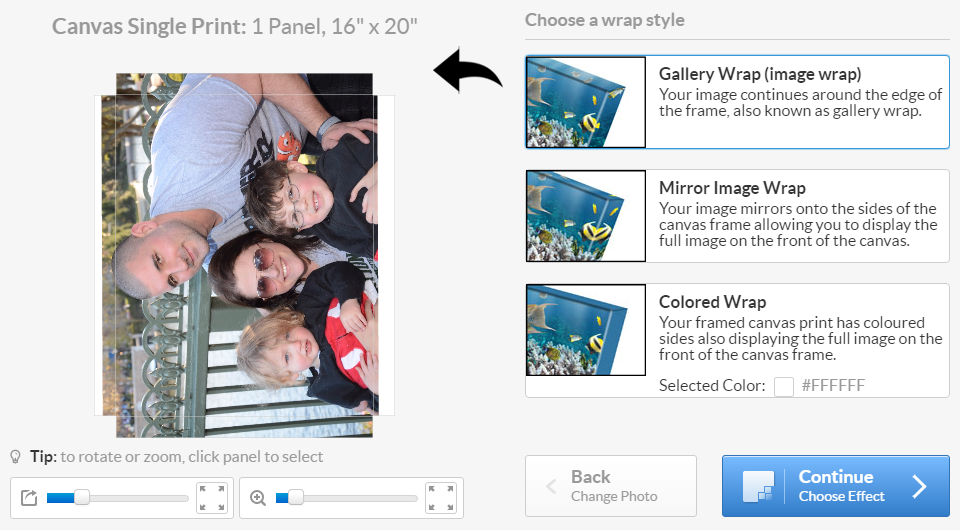Click the zoom magnifier icon
The width and height of the screenshot is (962, 532).
click(x=258, y=498)
